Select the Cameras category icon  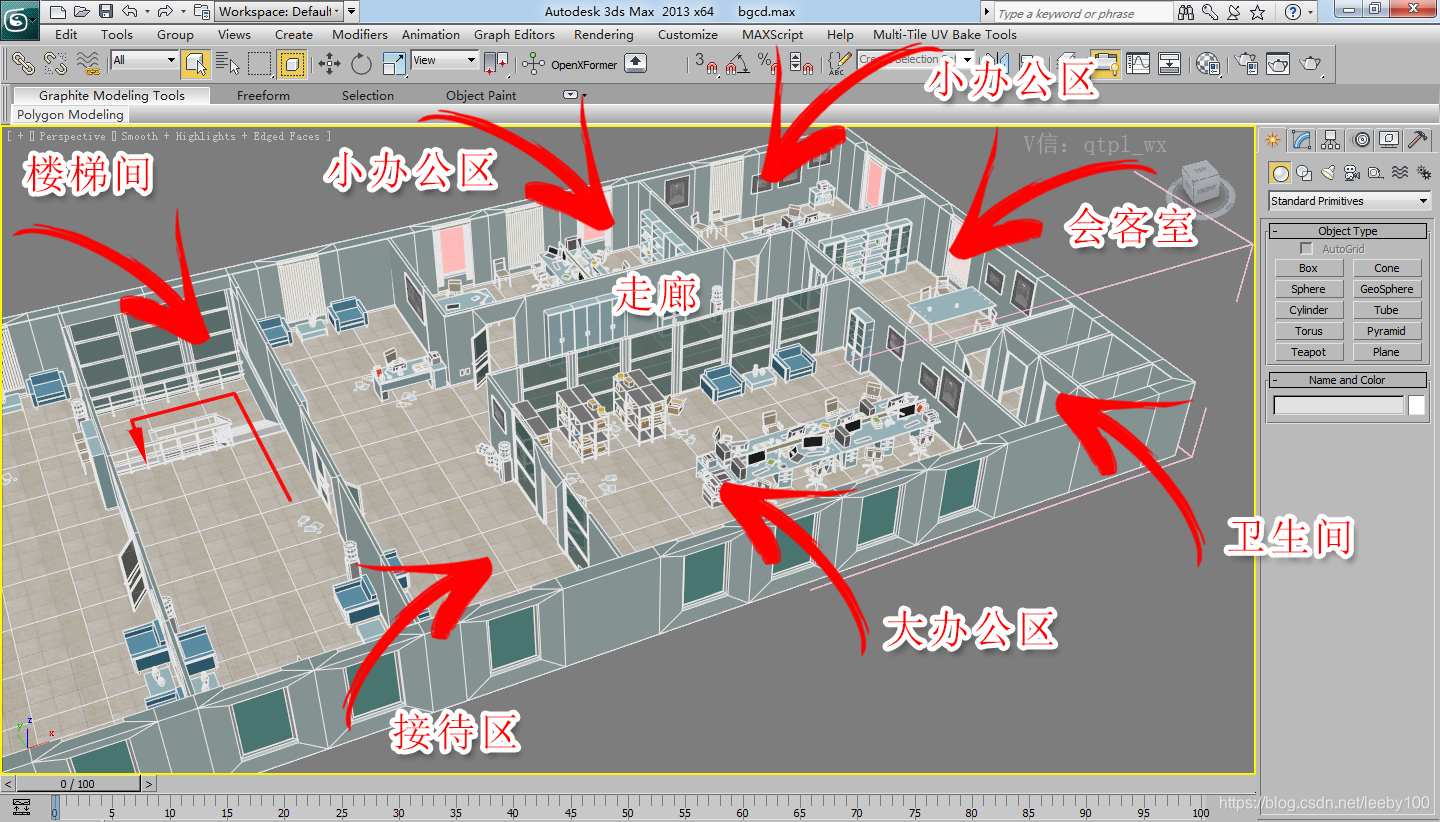point(1352,172)
